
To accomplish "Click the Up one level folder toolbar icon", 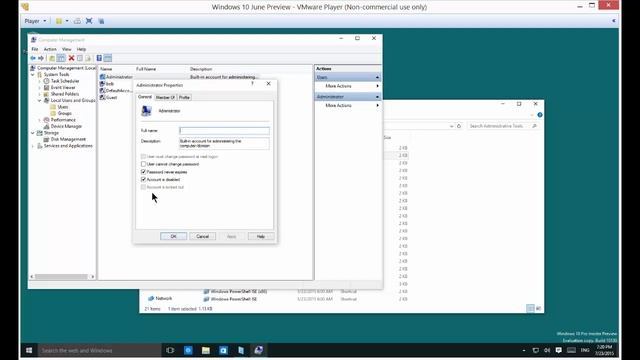I will pos(52,58).
